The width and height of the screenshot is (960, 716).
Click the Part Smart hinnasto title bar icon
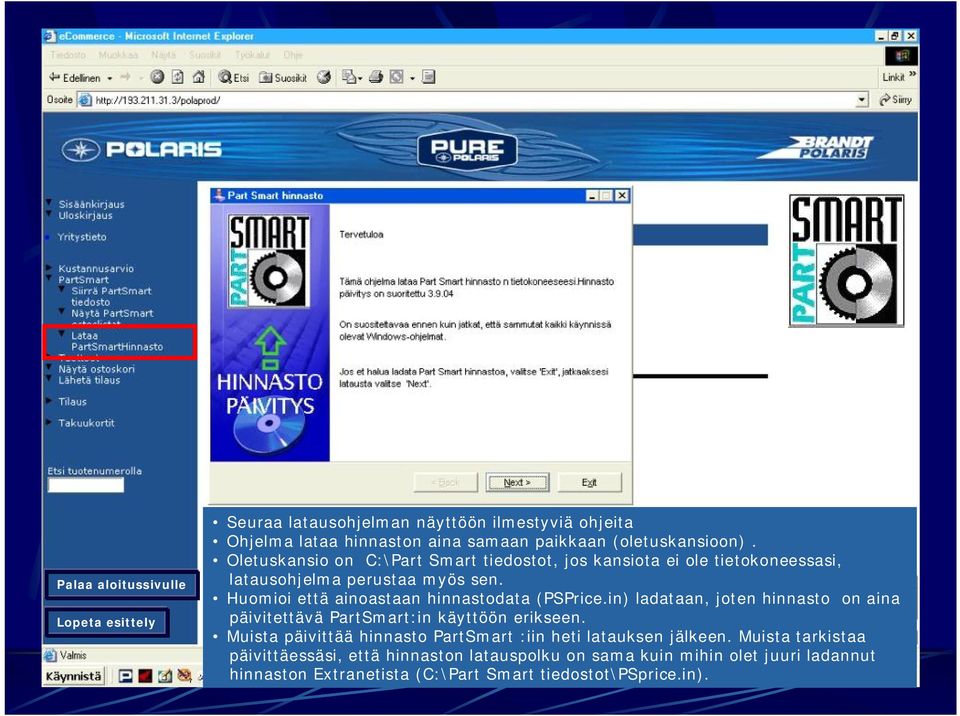pos(218,195)
